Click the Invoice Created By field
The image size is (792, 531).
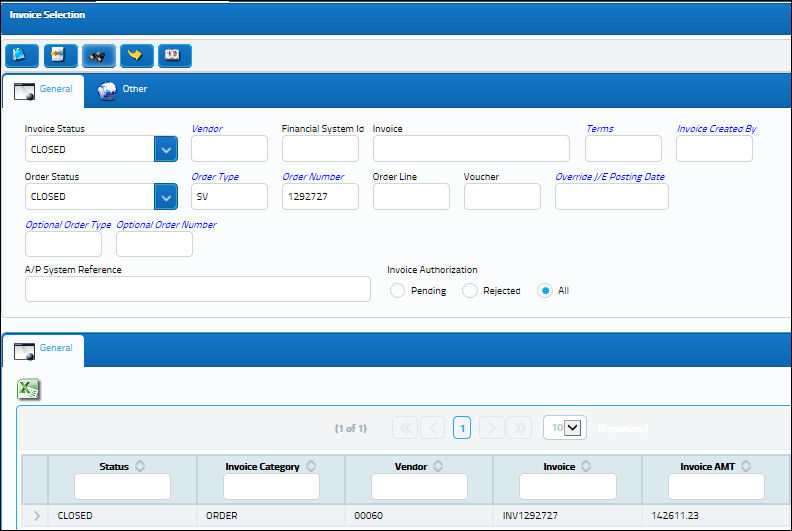coord(714,149)
